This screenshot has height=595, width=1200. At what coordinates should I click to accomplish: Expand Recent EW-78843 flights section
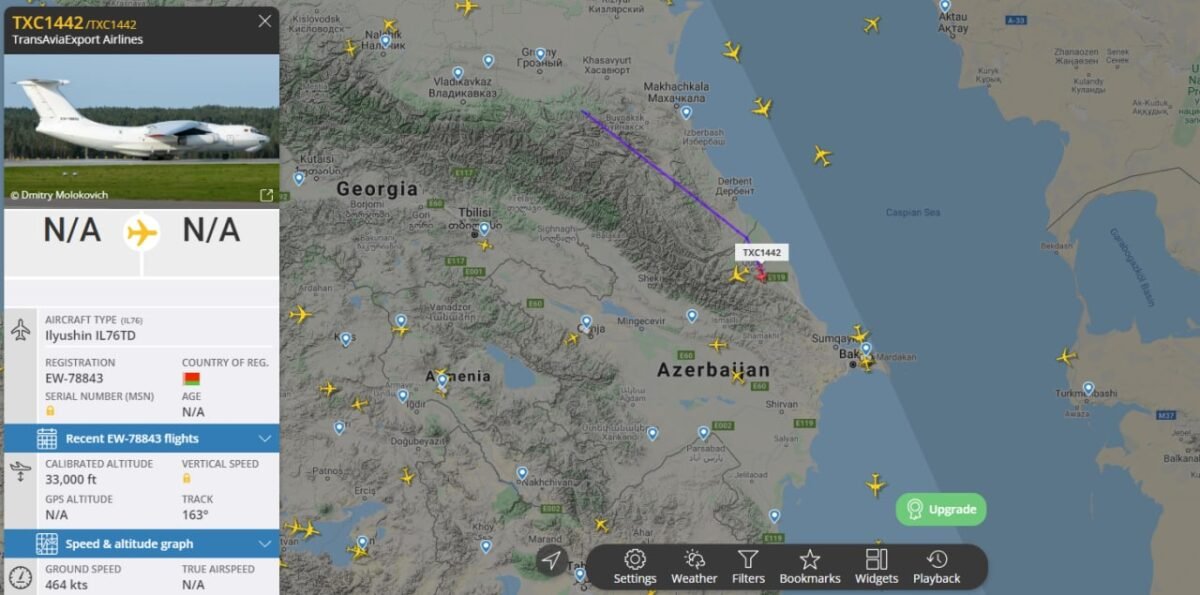click(x=142, y=438)
